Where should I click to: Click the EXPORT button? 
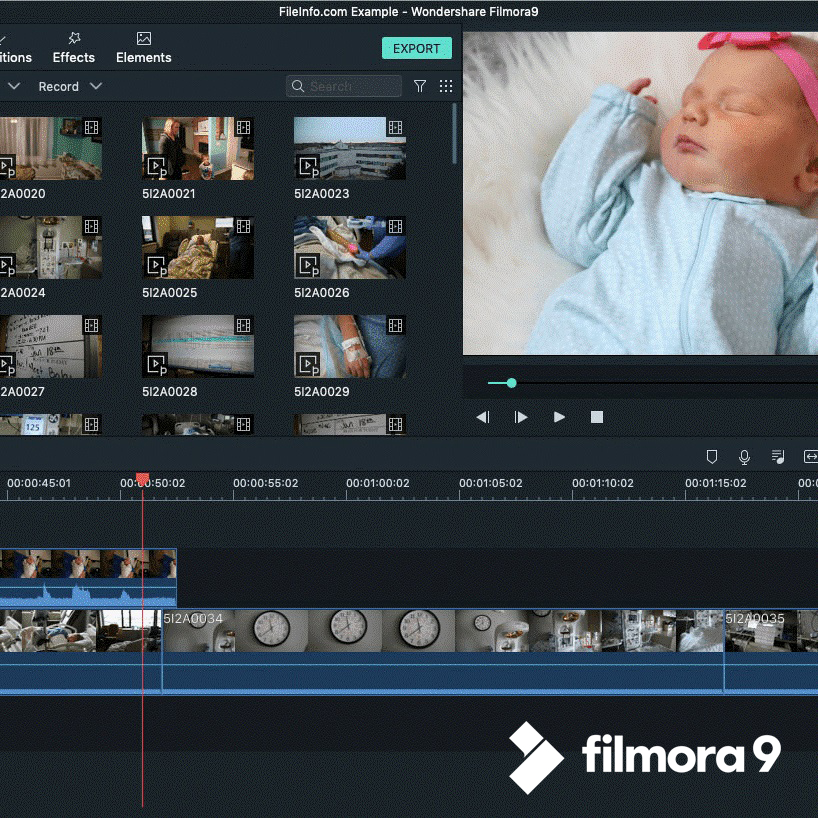pyautogui.click(x=416, y=49)
